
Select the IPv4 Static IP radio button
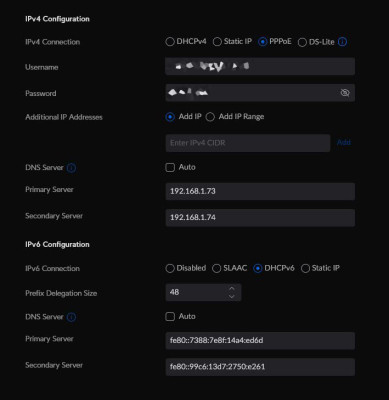217,42
